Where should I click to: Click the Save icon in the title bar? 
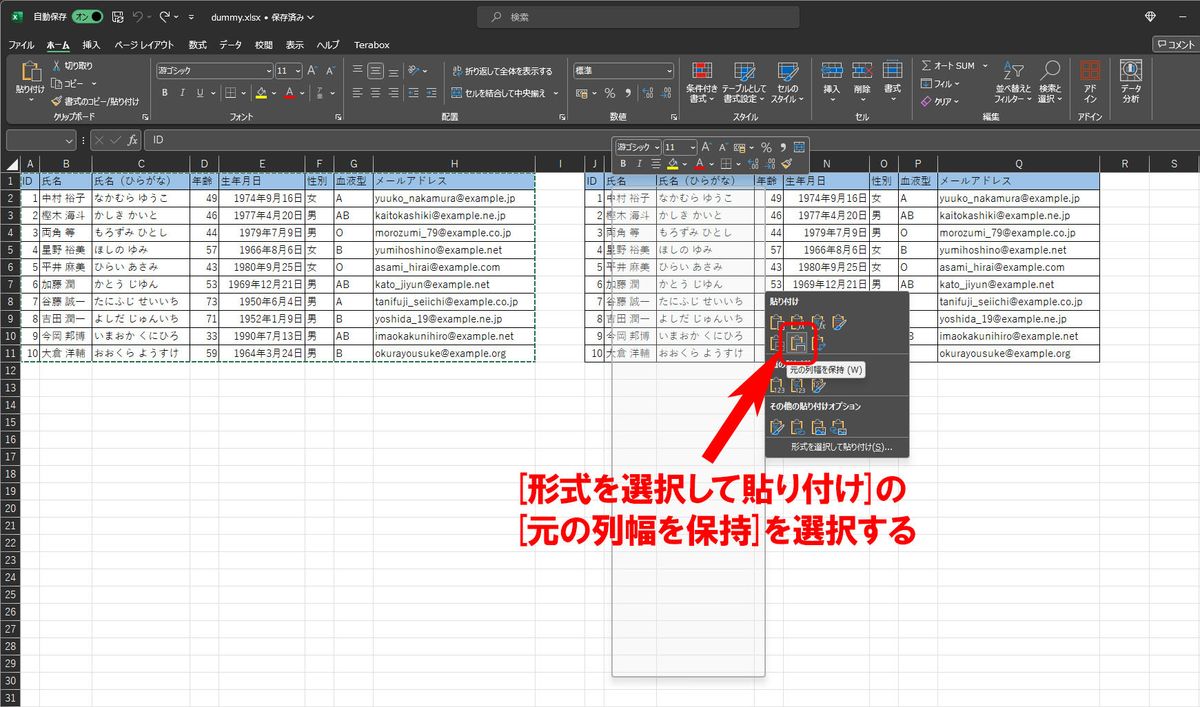coord(118,17)
